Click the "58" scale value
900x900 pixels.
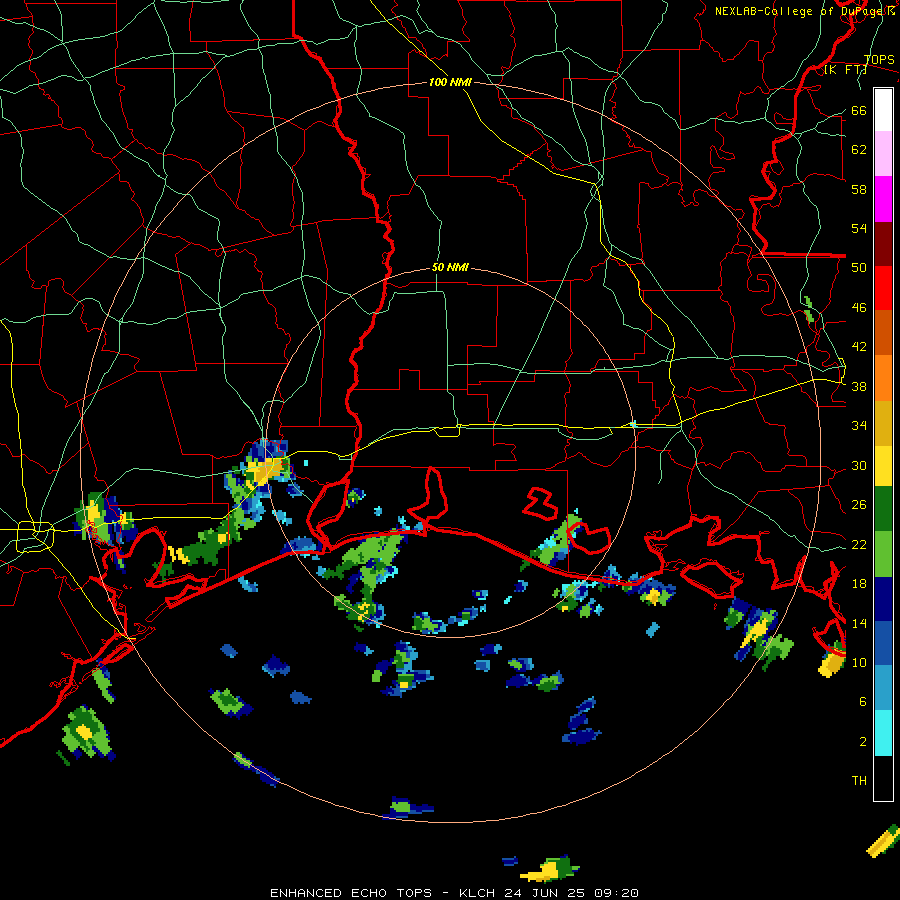pos(859,189)
